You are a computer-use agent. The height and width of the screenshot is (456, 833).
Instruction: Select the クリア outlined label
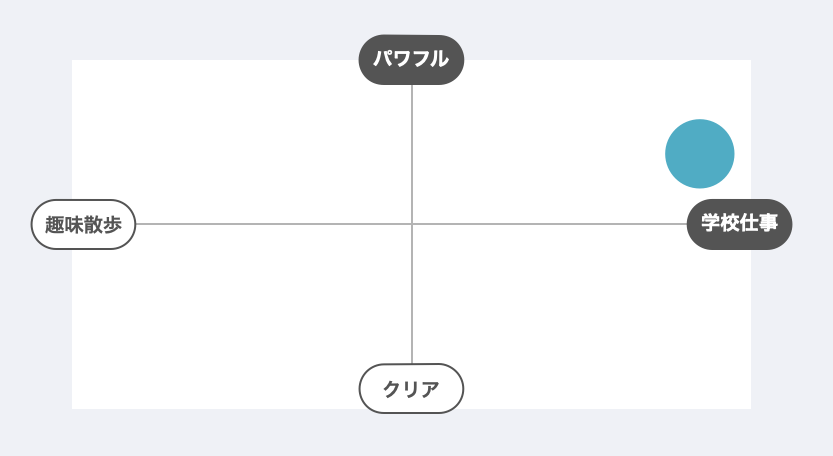pyautogui.click(x=411, y=388)
